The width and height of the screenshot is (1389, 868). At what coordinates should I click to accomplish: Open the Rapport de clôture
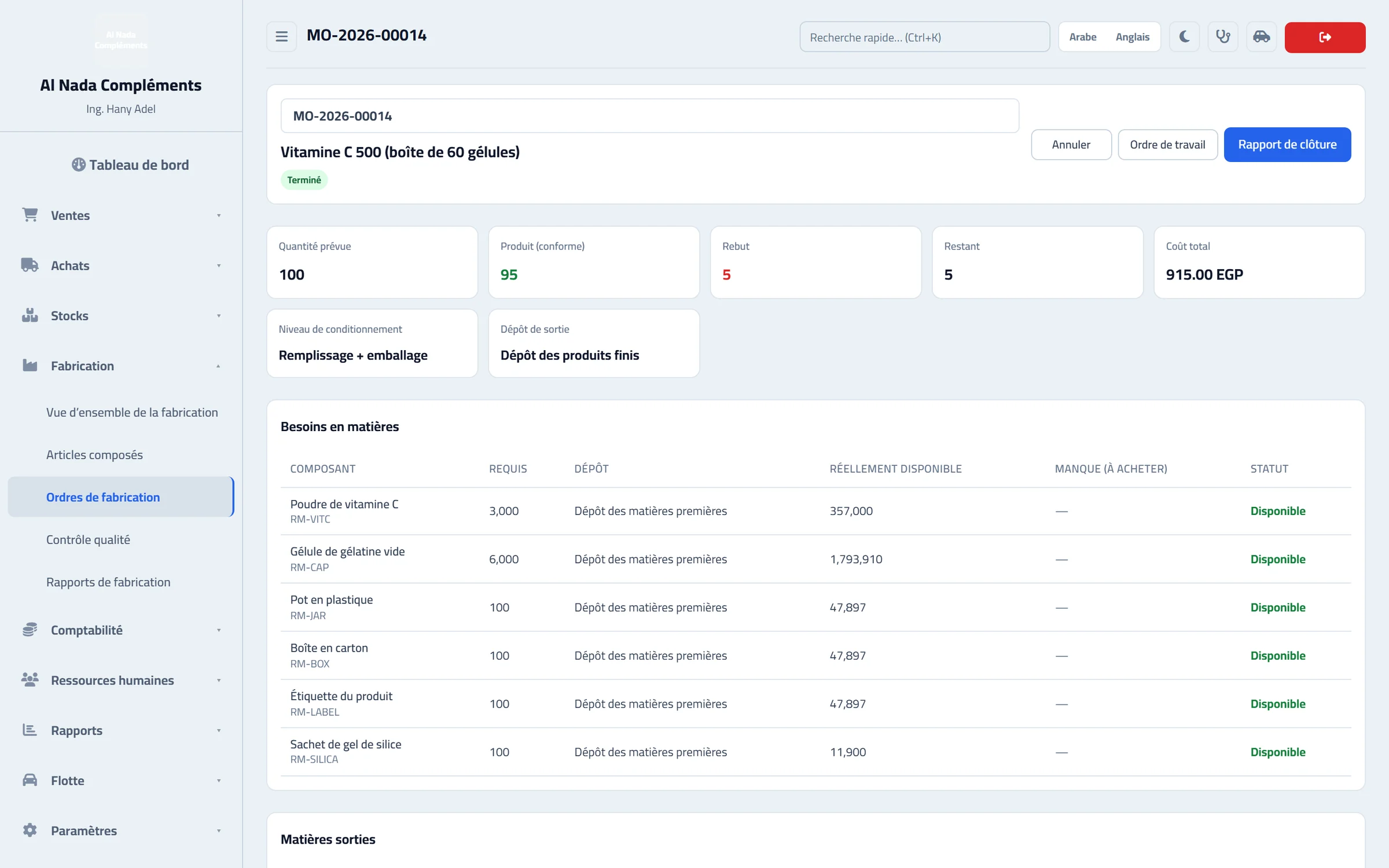pyautogui.click(x=1287, y=145)
